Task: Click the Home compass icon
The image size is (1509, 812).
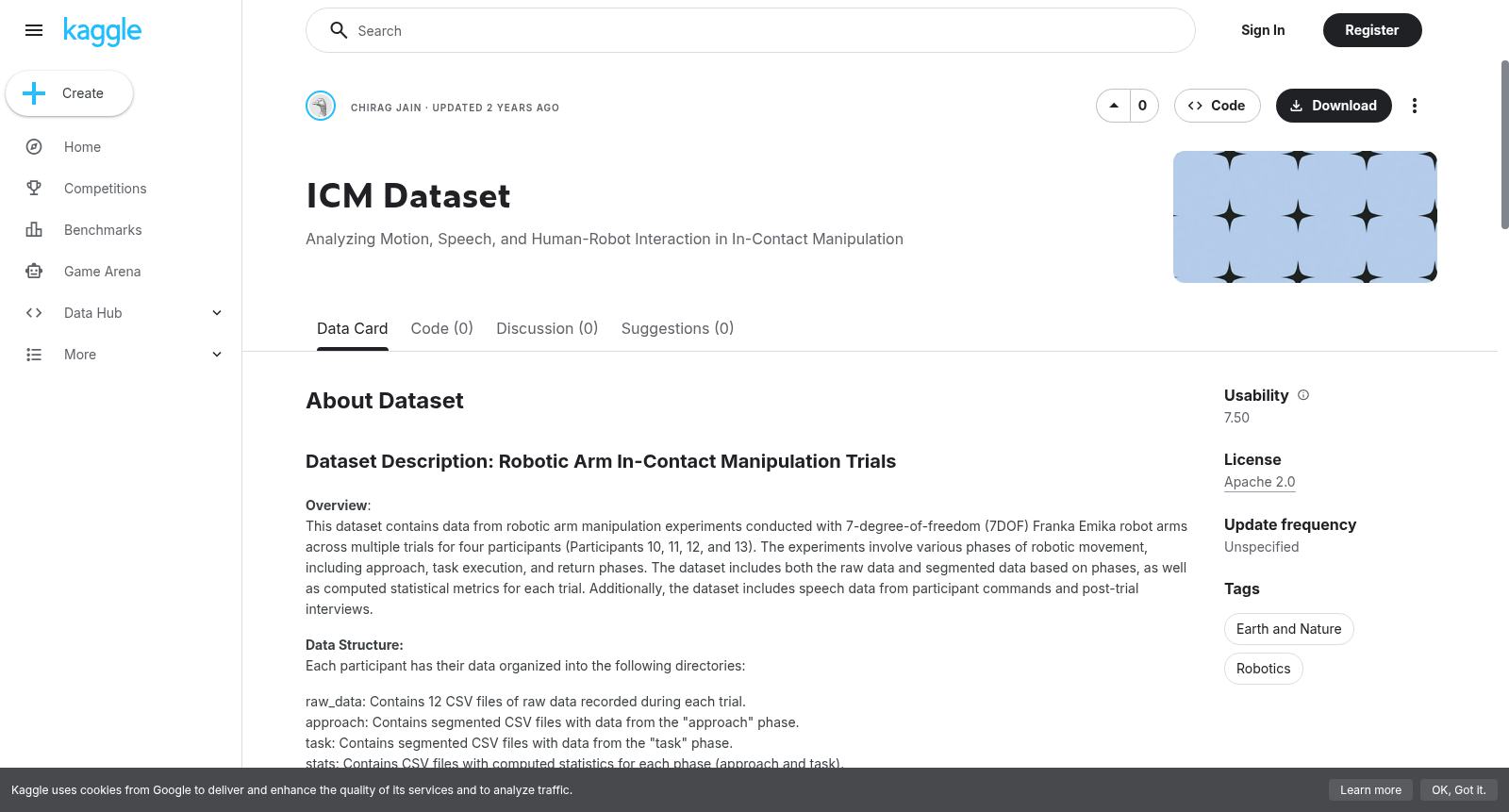Action: point(34,147)
